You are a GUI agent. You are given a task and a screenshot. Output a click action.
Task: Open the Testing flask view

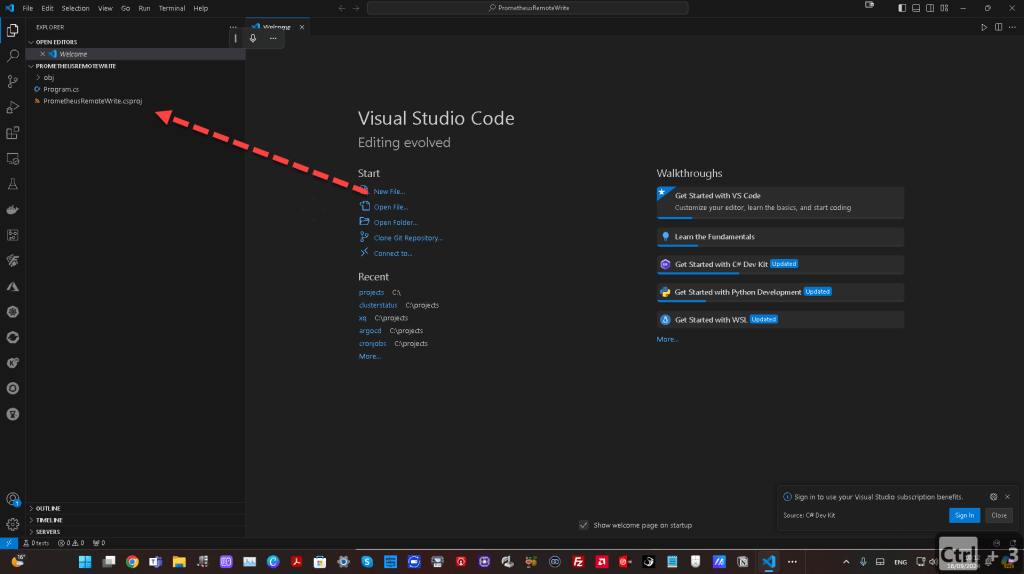(x=12, y=184)
